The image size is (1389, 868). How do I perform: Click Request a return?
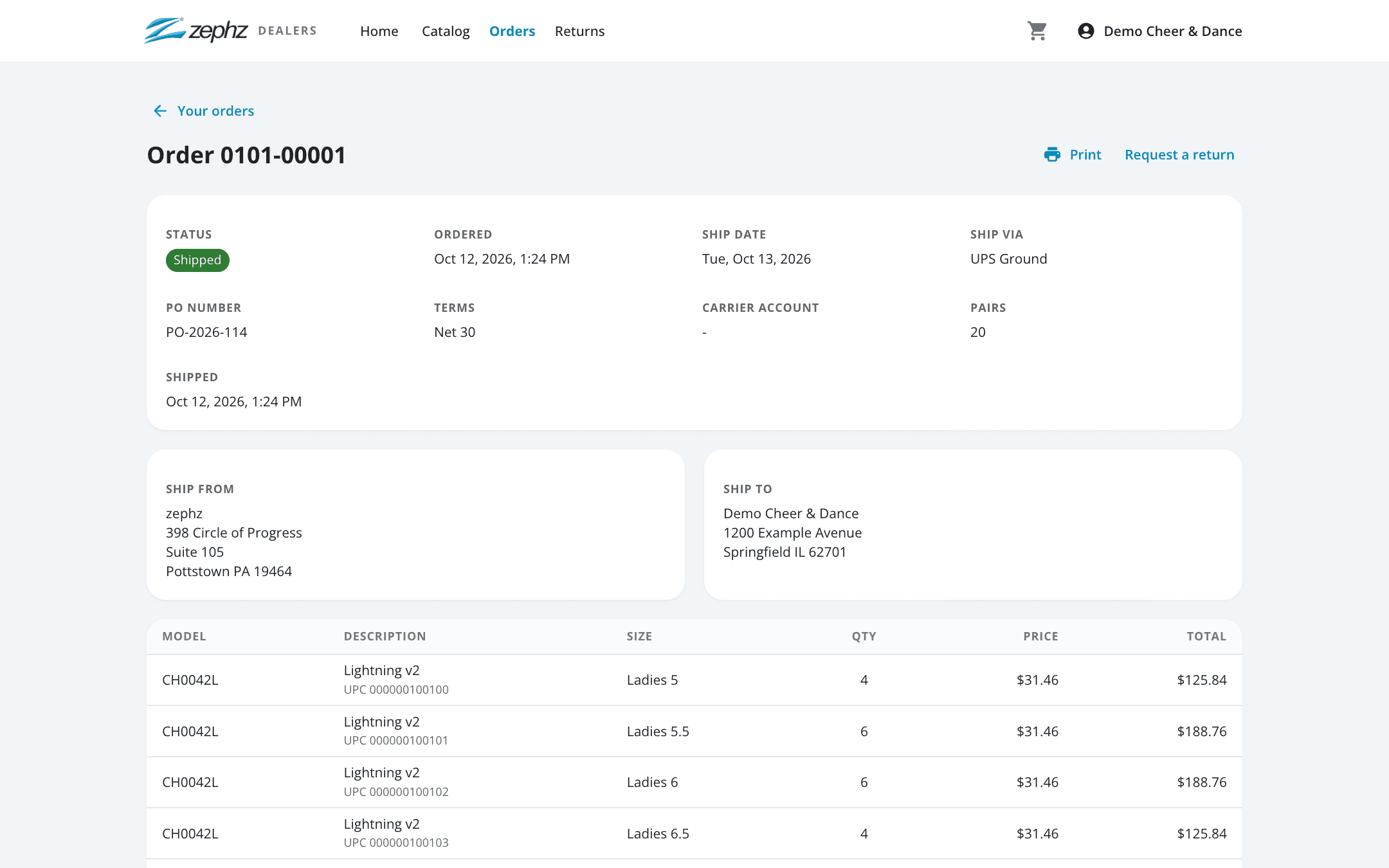pos(1179,154)
